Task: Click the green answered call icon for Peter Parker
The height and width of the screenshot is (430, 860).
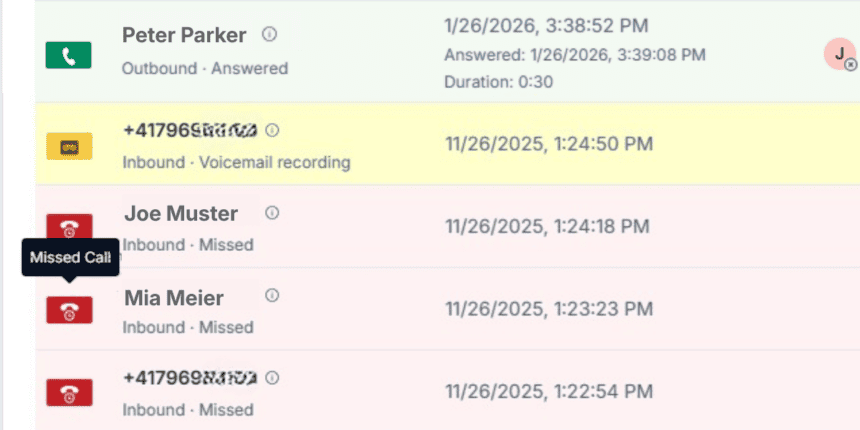Action: tap(69, 55)
